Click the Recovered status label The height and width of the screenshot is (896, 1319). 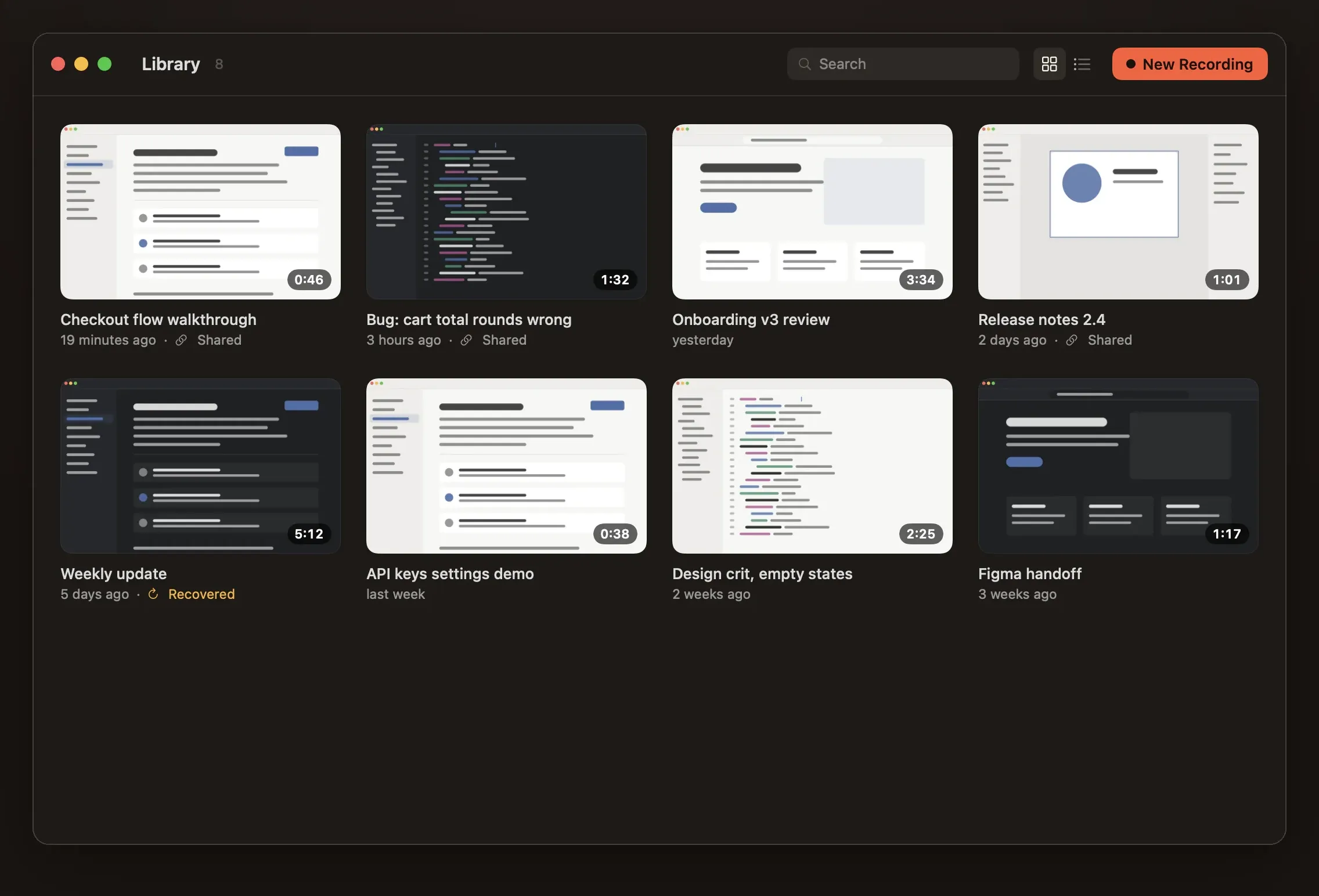pyautogui.click(x=201, y=594)
